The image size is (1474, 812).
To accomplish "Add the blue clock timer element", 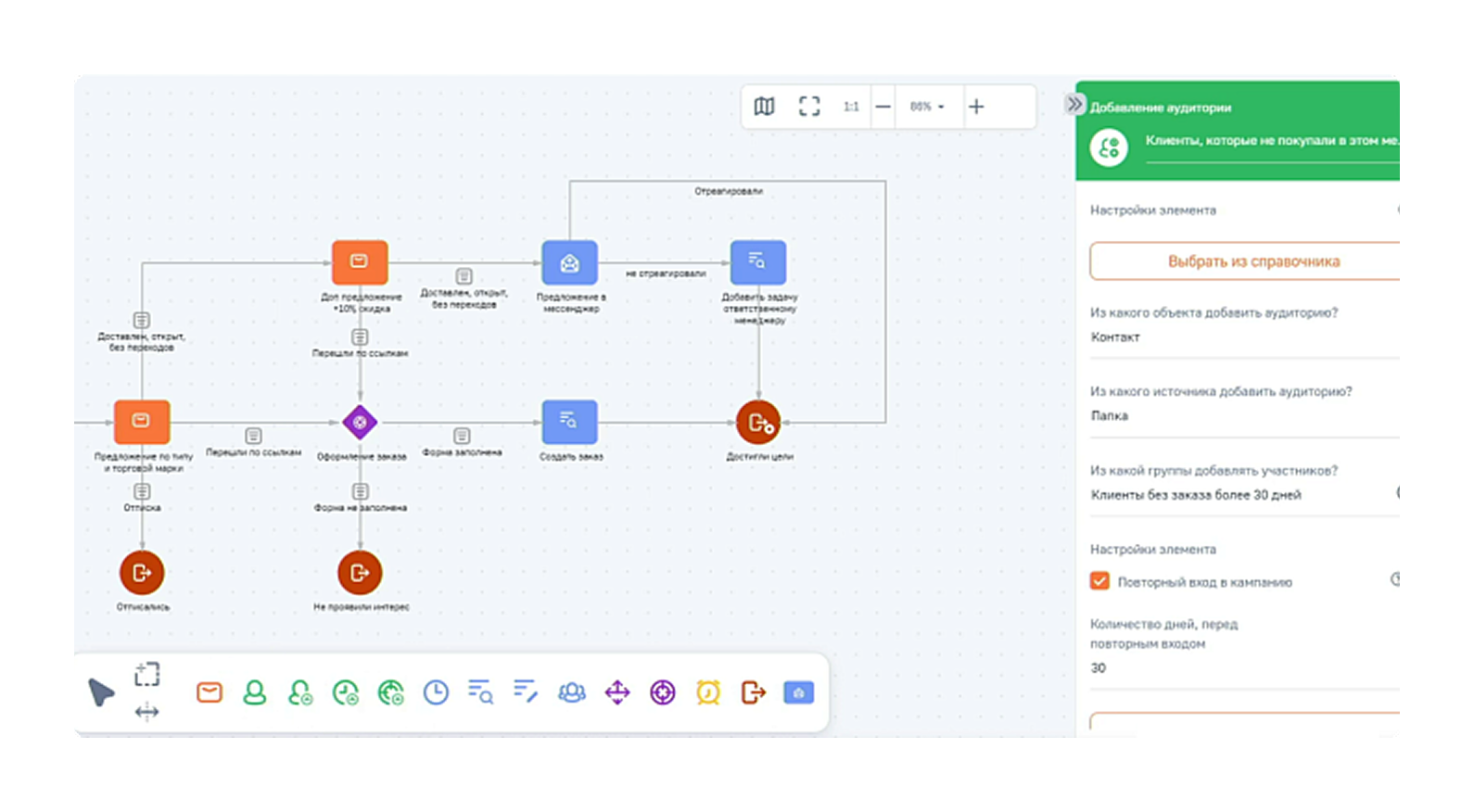I will [x=436, y=692].
